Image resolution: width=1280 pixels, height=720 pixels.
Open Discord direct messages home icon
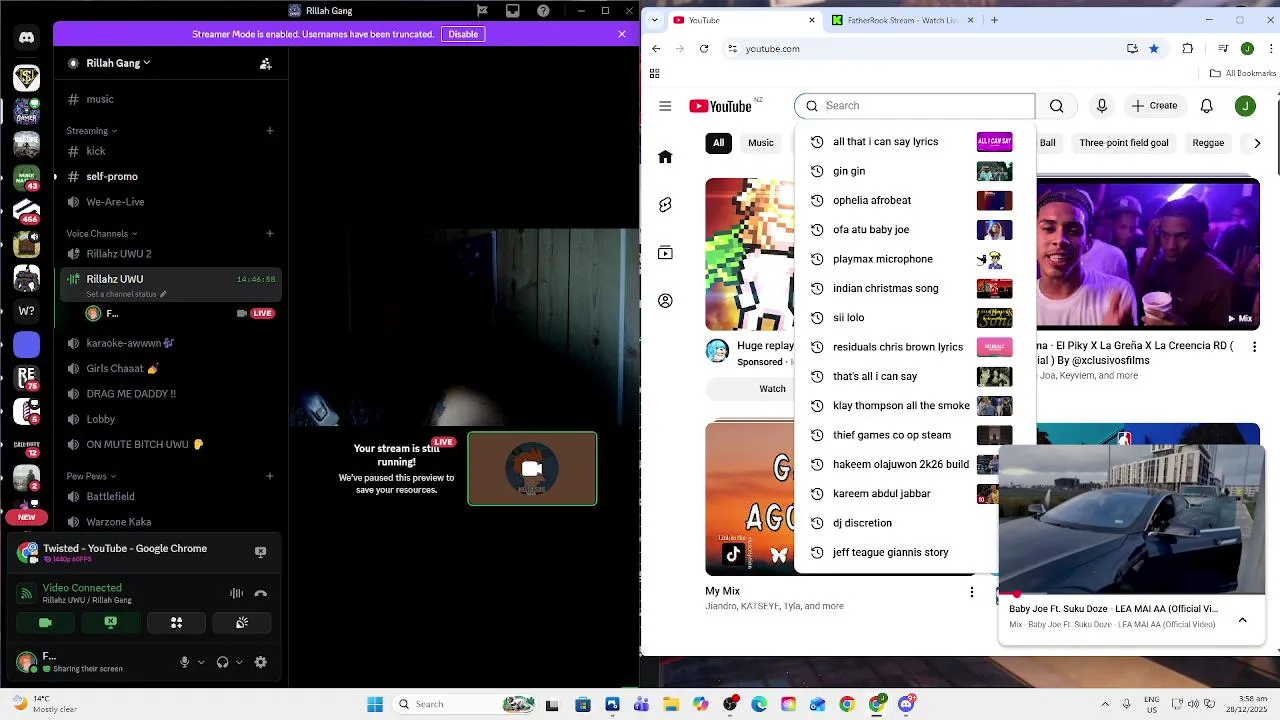27,38
